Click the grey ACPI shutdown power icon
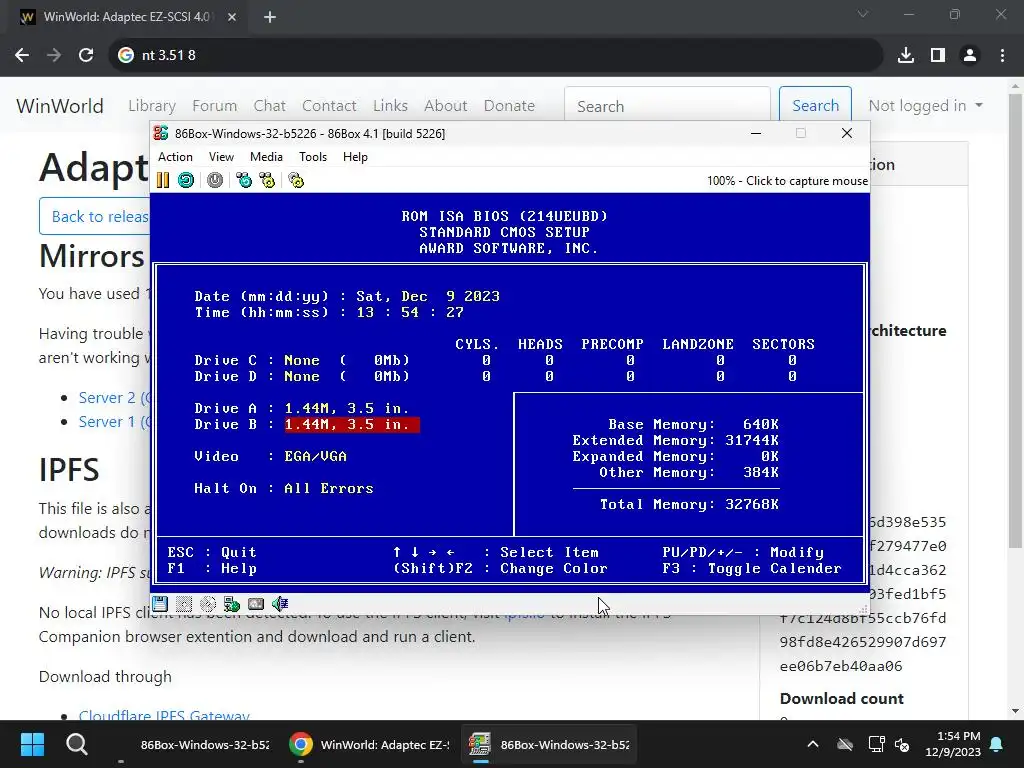 tap(215, 180)
